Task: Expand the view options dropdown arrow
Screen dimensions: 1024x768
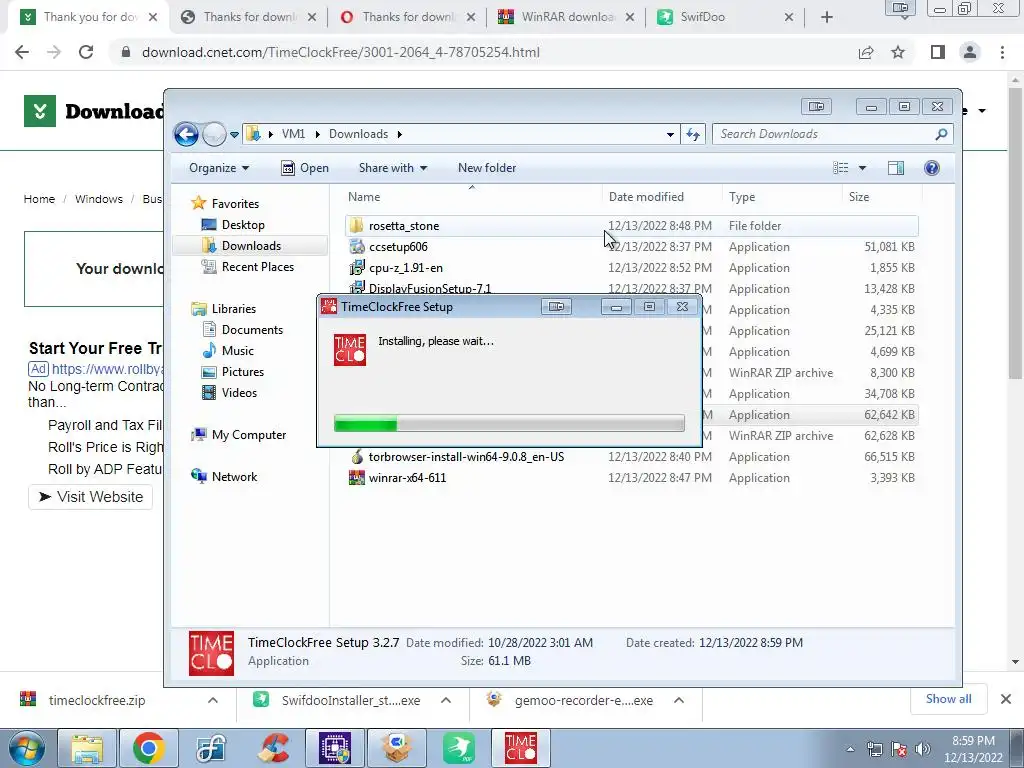Action: point(862,168)
